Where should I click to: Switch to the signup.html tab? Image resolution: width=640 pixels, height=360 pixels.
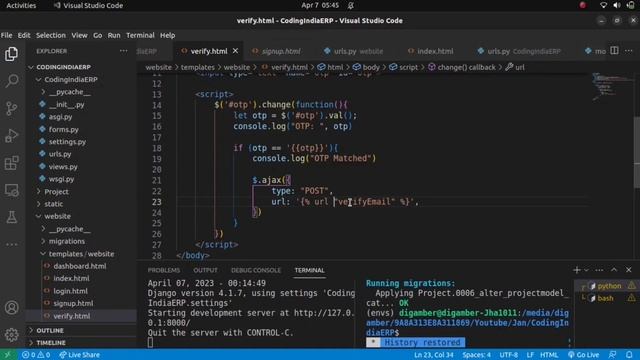click(x=281, y=51)
